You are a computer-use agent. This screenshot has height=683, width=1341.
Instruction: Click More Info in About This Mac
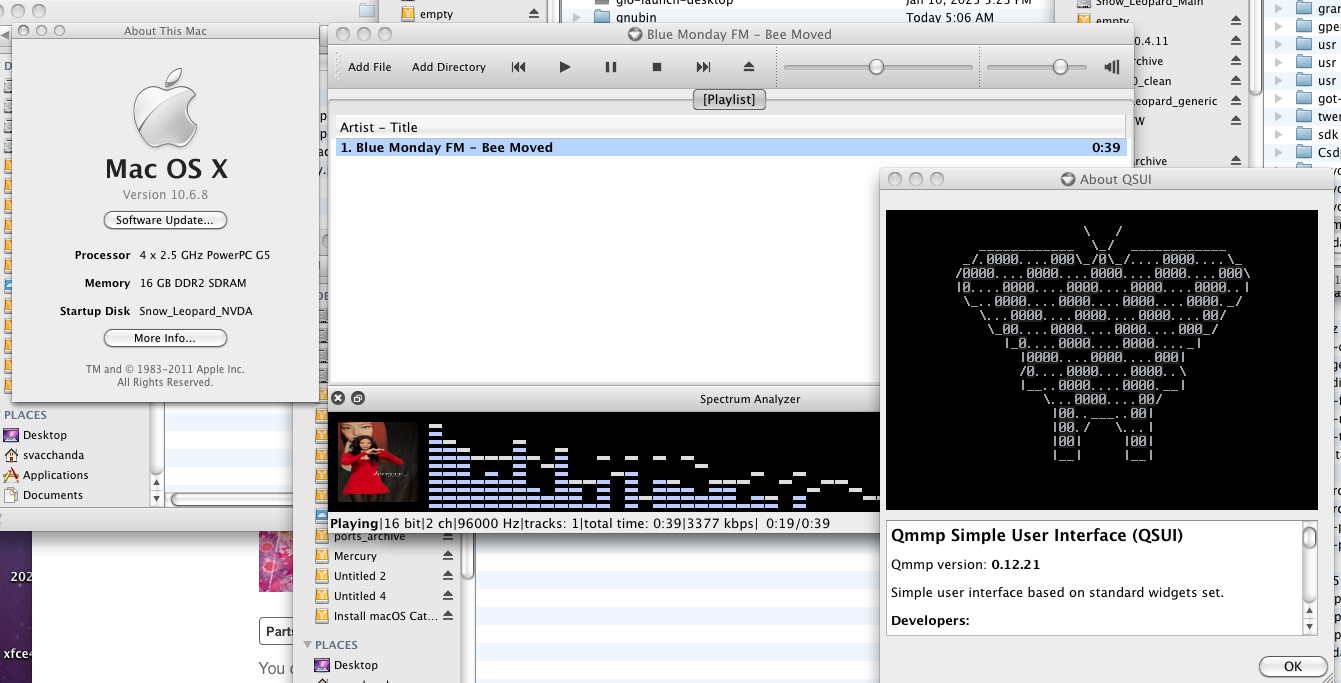coord(165,338)
